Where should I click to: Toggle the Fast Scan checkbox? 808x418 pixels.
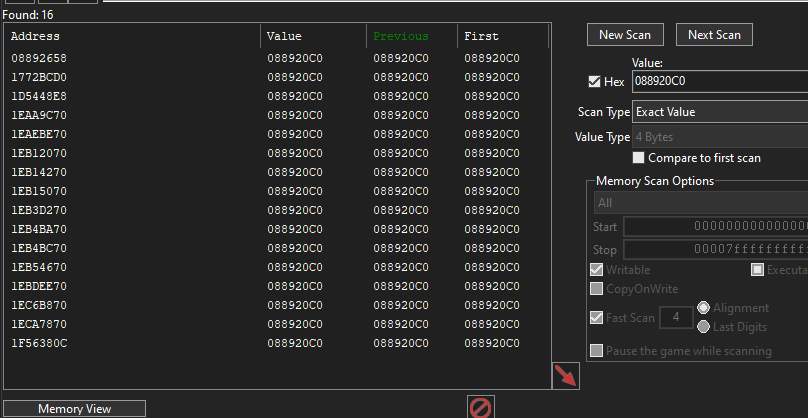click(597, 317)
